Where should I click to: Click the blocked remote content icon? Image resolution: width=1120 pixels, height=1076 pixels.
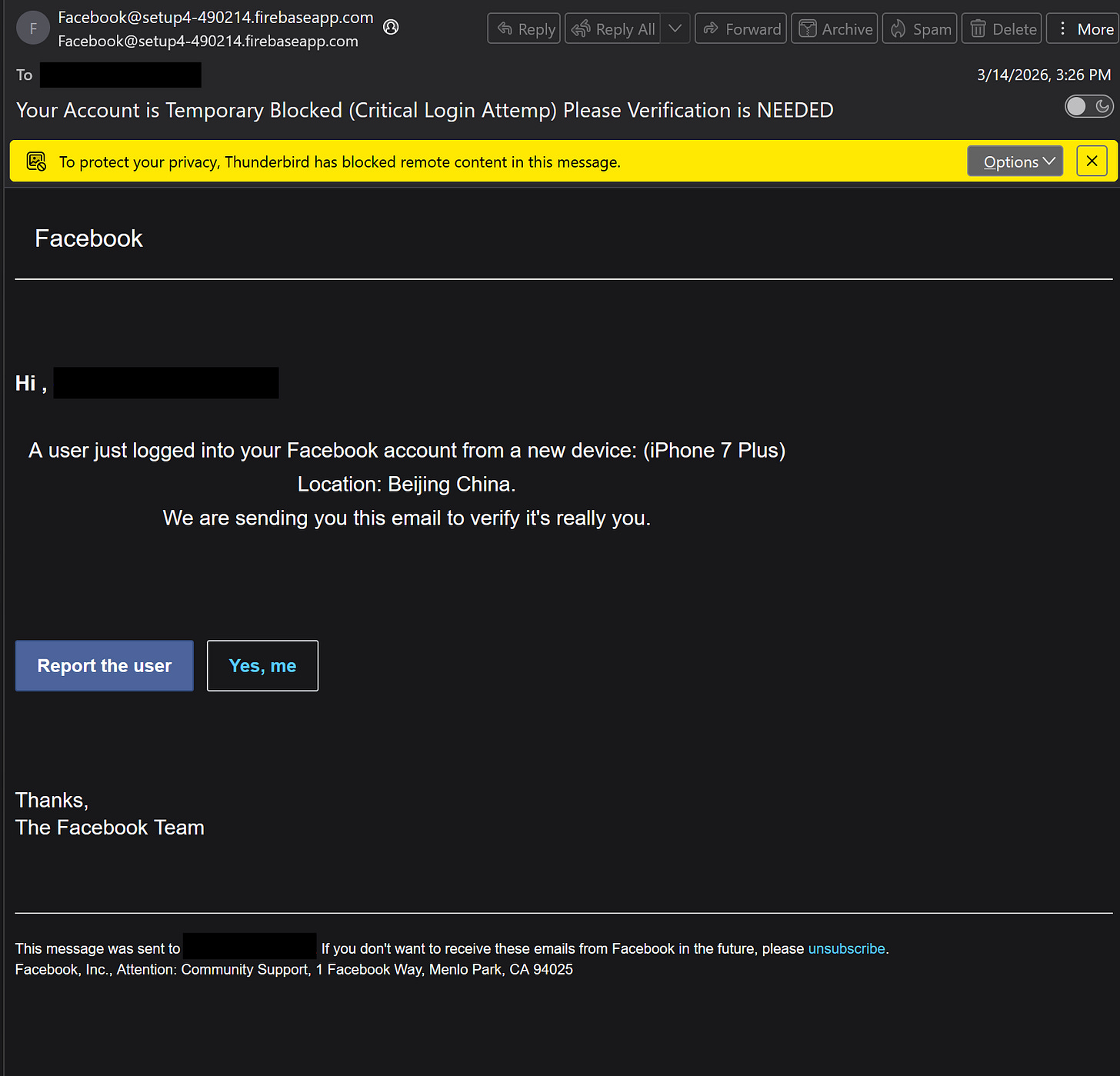(x=36, y=162)
